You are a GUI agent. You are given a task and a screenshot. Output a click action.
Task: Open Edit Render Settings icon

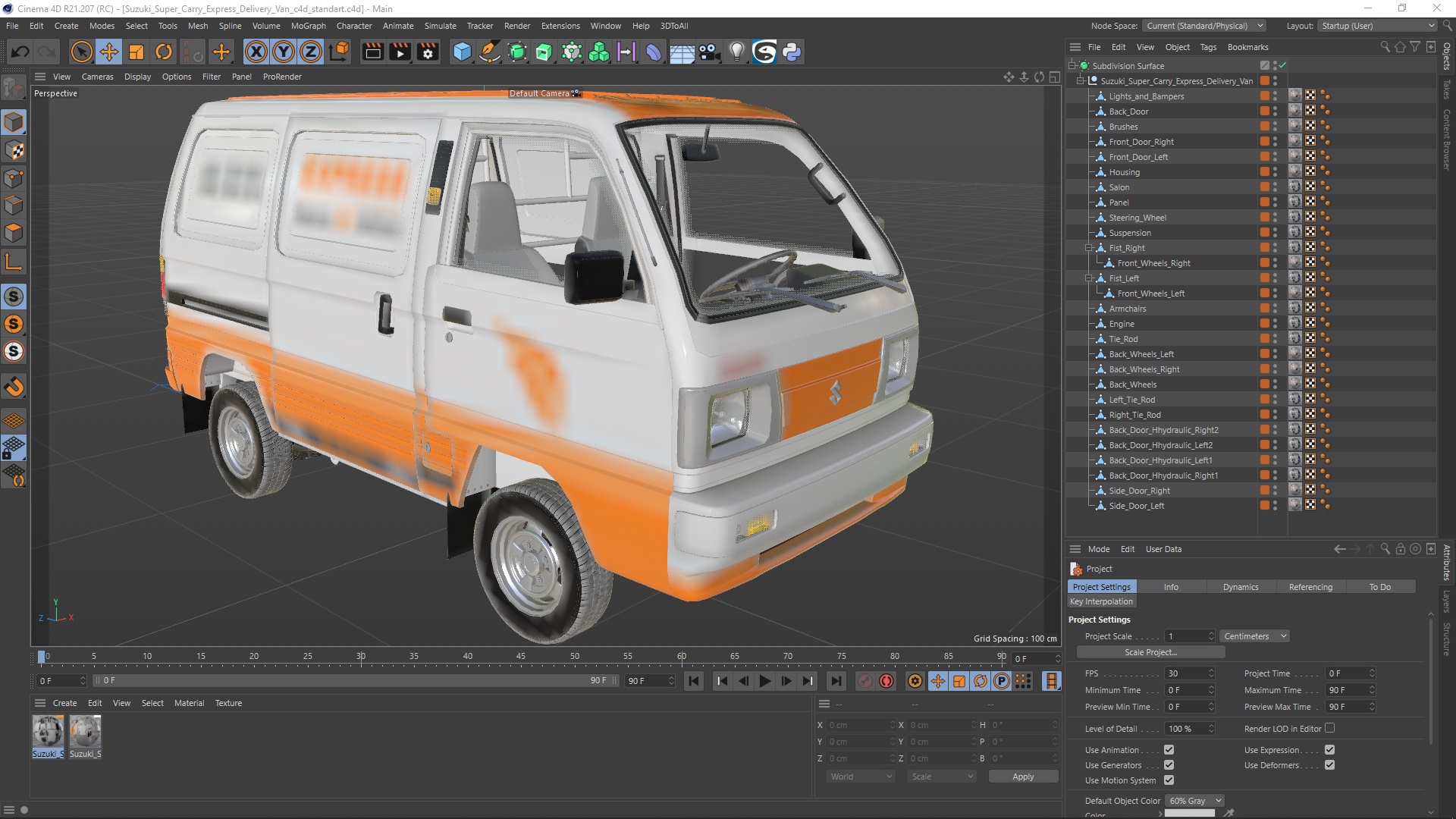pyautogui.click(x=428, y=52)
